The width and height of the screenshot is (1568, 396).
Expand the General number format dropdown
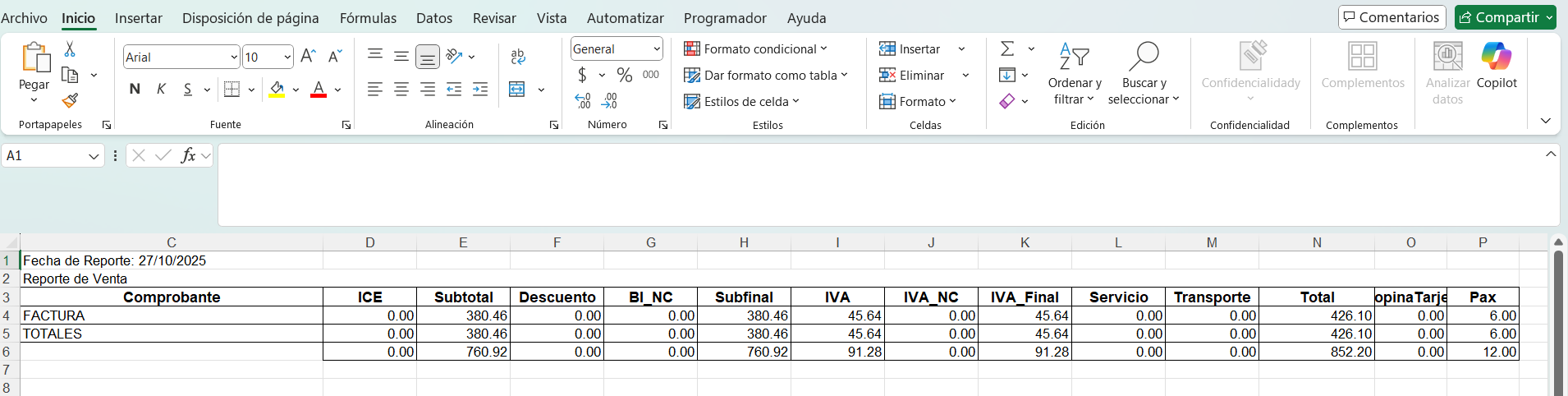(x=657, y=49)
